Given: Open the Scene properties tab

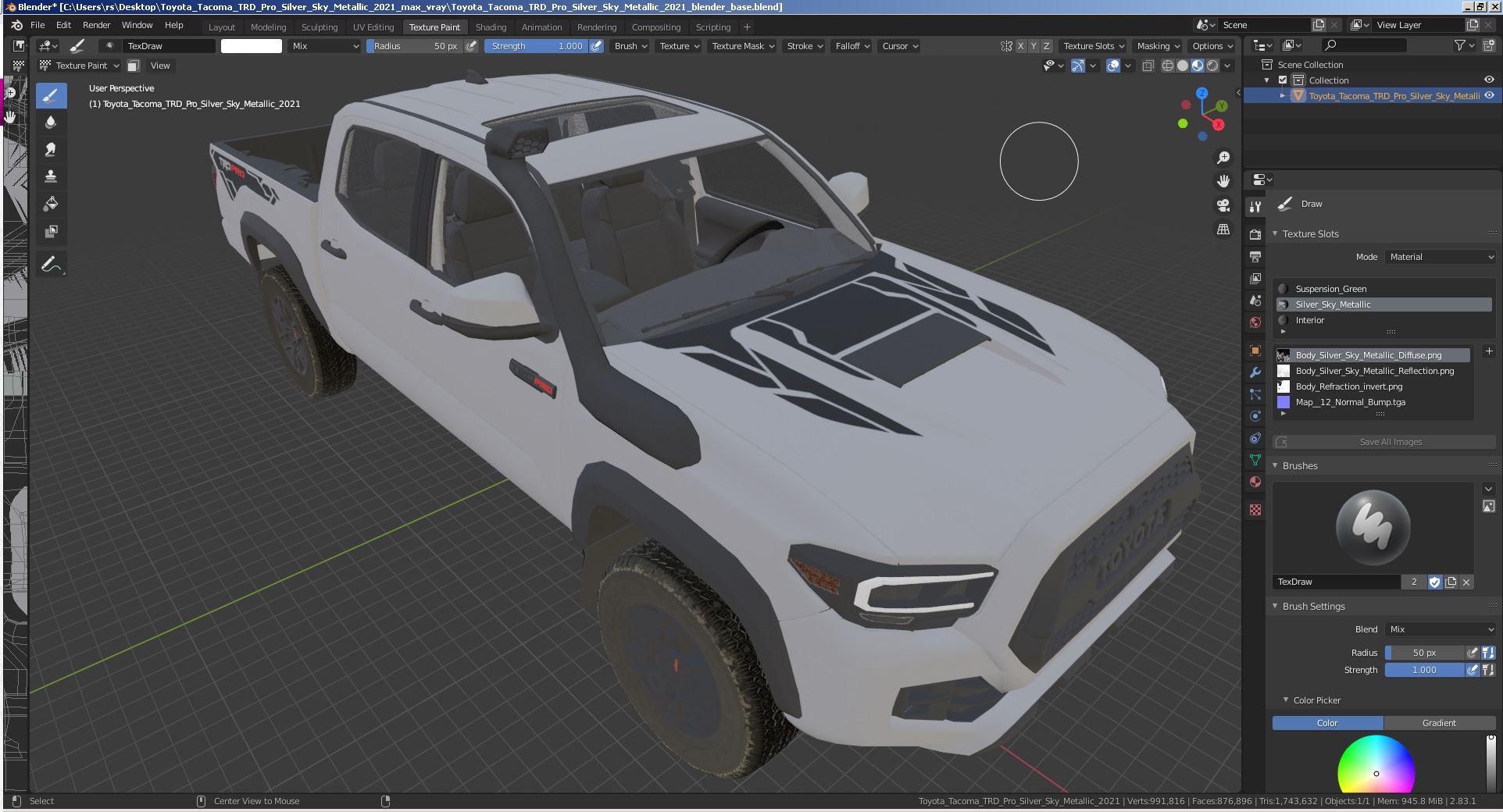Looking at the screenshot, I should click(x=1255, y=300).
